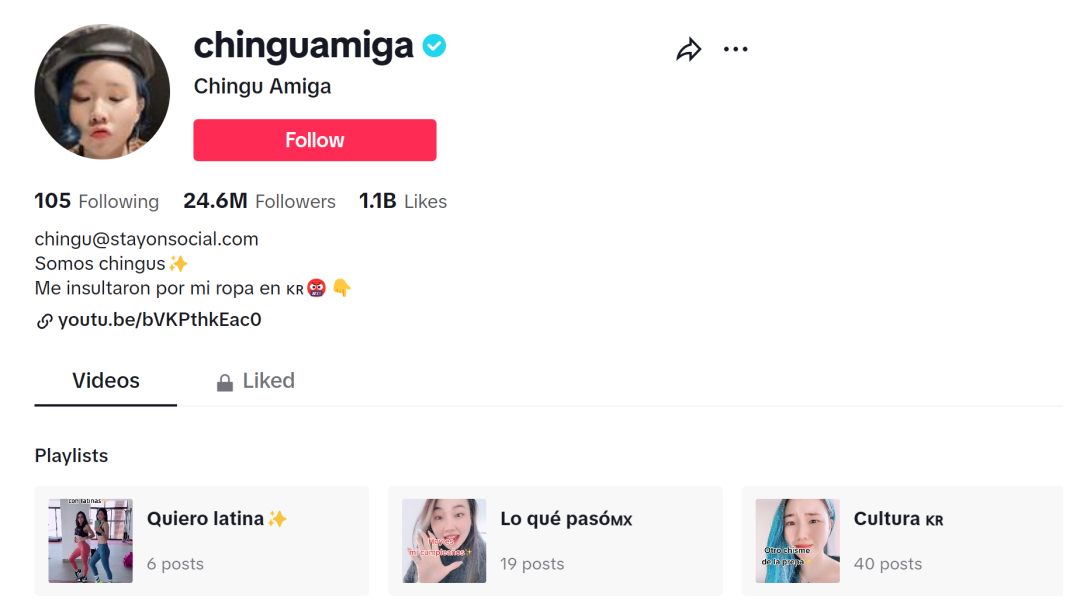Click the 1.1B Likes count
The height and width of the screenshot is (604, 1080).
pyautogui.click(x=403, y=201)
